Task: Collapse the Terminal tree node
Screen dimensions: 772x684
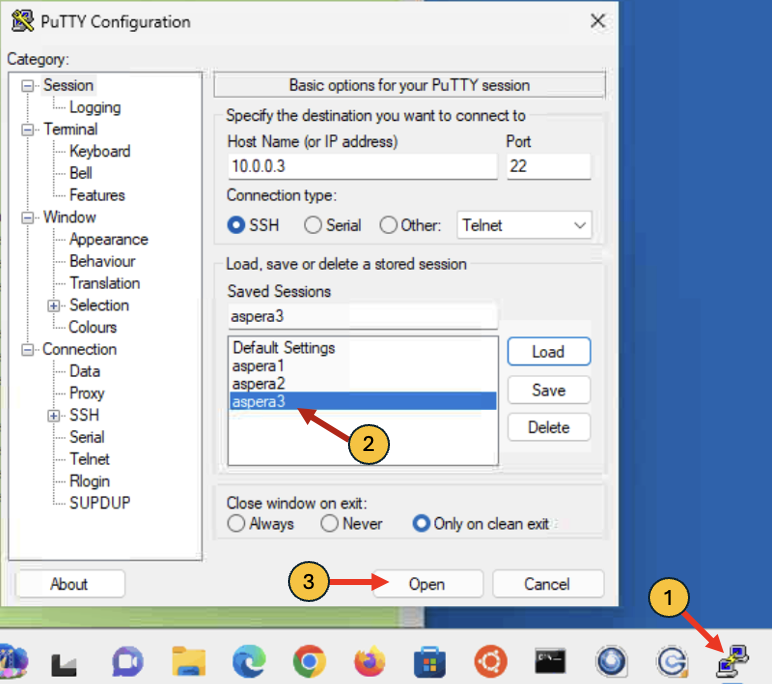Action: tap(28, 130)
